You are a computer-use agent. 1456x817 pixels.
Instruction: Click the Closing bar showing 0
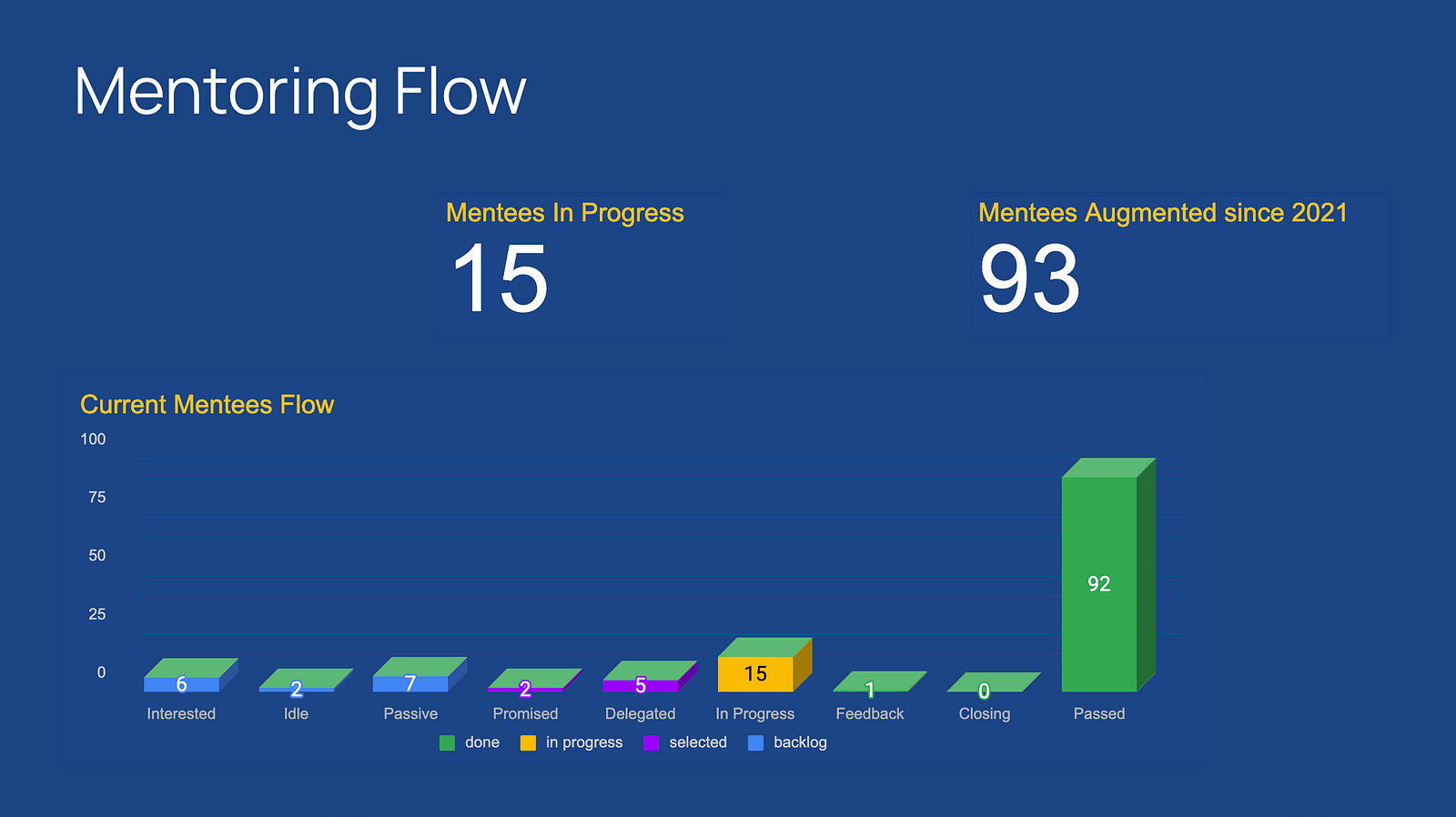(x=994, y=682)
